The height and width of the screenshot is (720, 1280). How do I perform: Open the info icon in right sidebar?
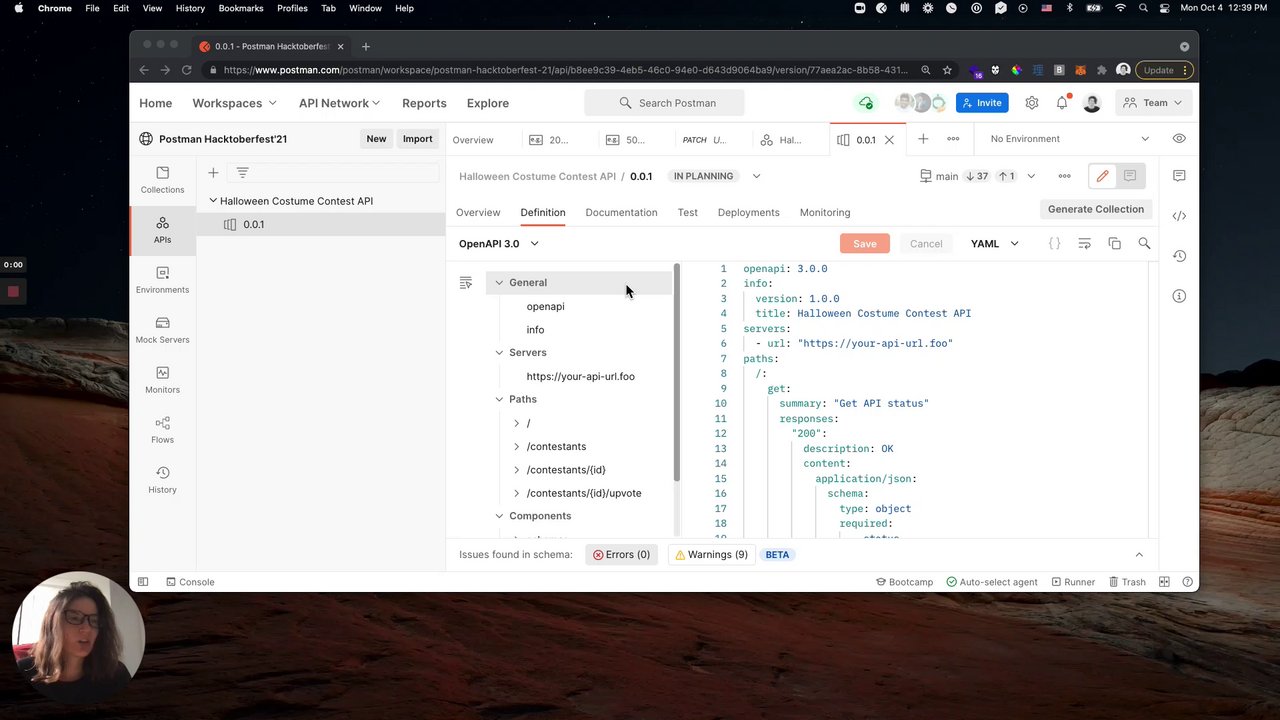[x=1179, y=296]
